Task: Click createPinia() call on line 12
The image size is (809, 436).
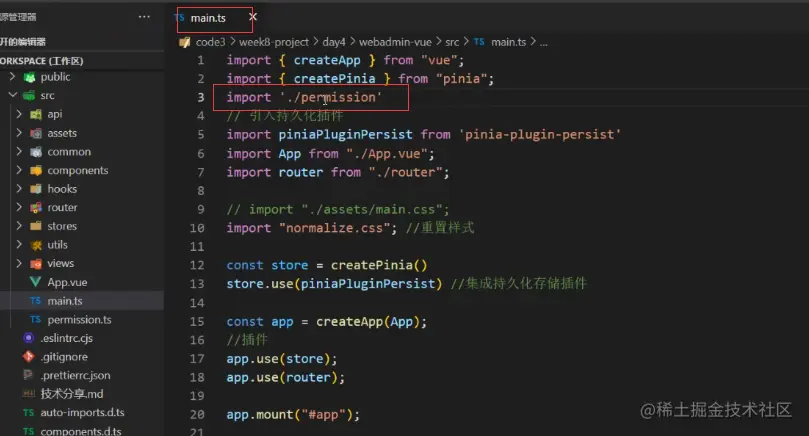Action: (x=379, y=265)
